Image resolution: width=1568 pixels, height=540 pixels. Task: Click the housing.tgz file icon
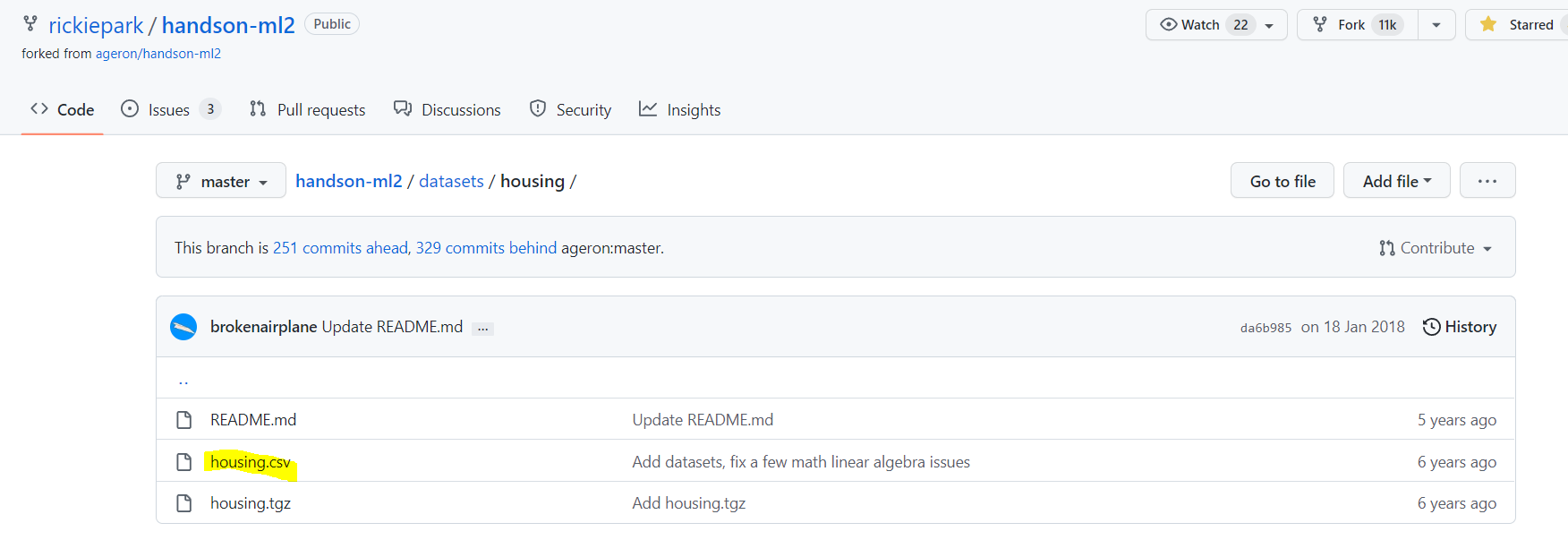pyautogui.click(x=184, y=503)
